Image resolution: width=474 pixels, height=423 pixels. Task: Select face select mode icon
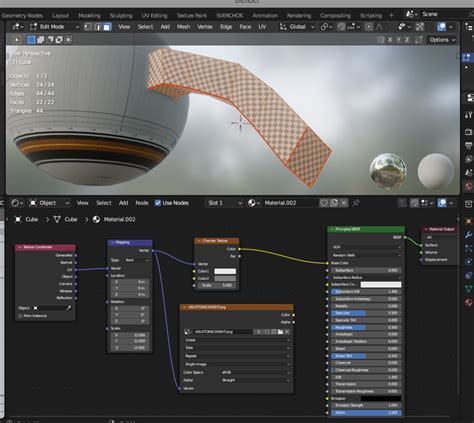tap(107, 27)
